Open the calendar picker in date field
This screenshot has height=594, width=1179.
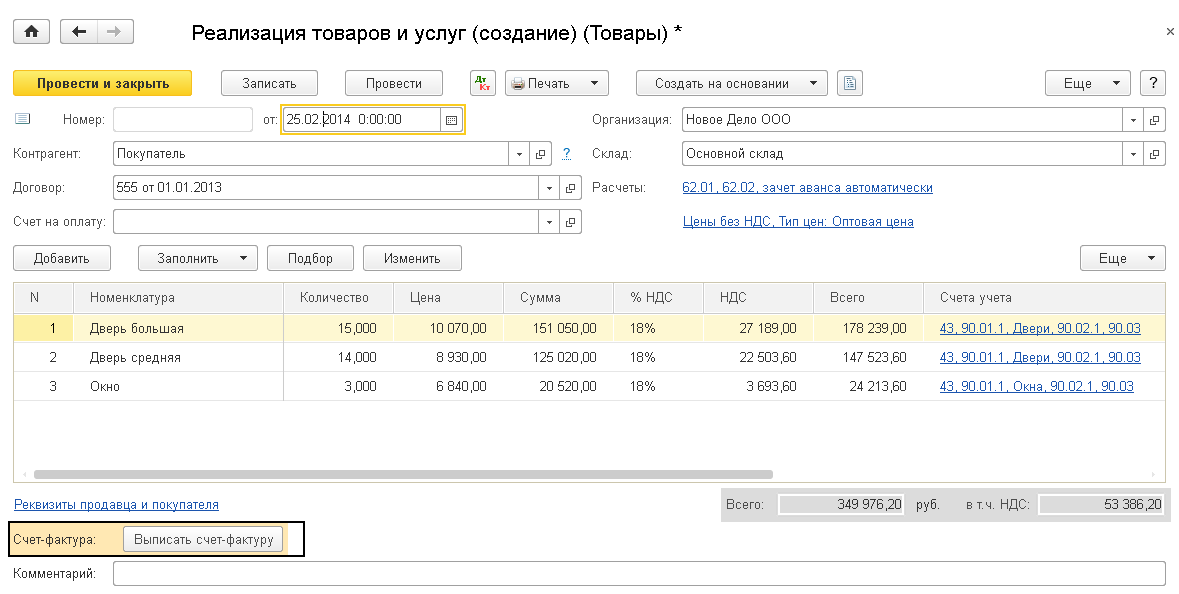coord(451,120)
